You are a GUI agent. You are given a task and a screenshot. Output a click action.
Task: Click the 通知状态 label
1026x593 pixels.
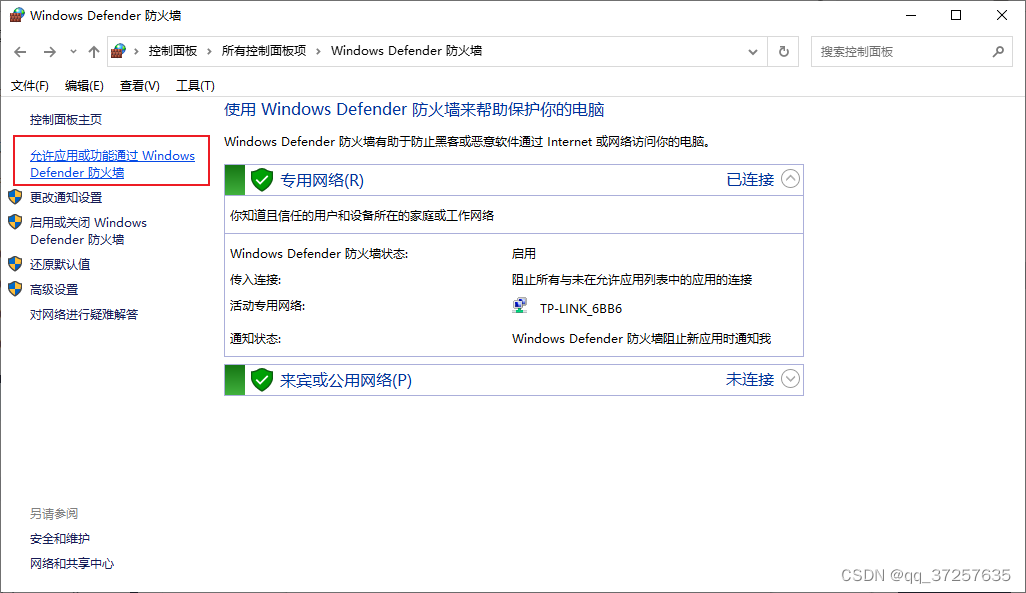point(255,339)
